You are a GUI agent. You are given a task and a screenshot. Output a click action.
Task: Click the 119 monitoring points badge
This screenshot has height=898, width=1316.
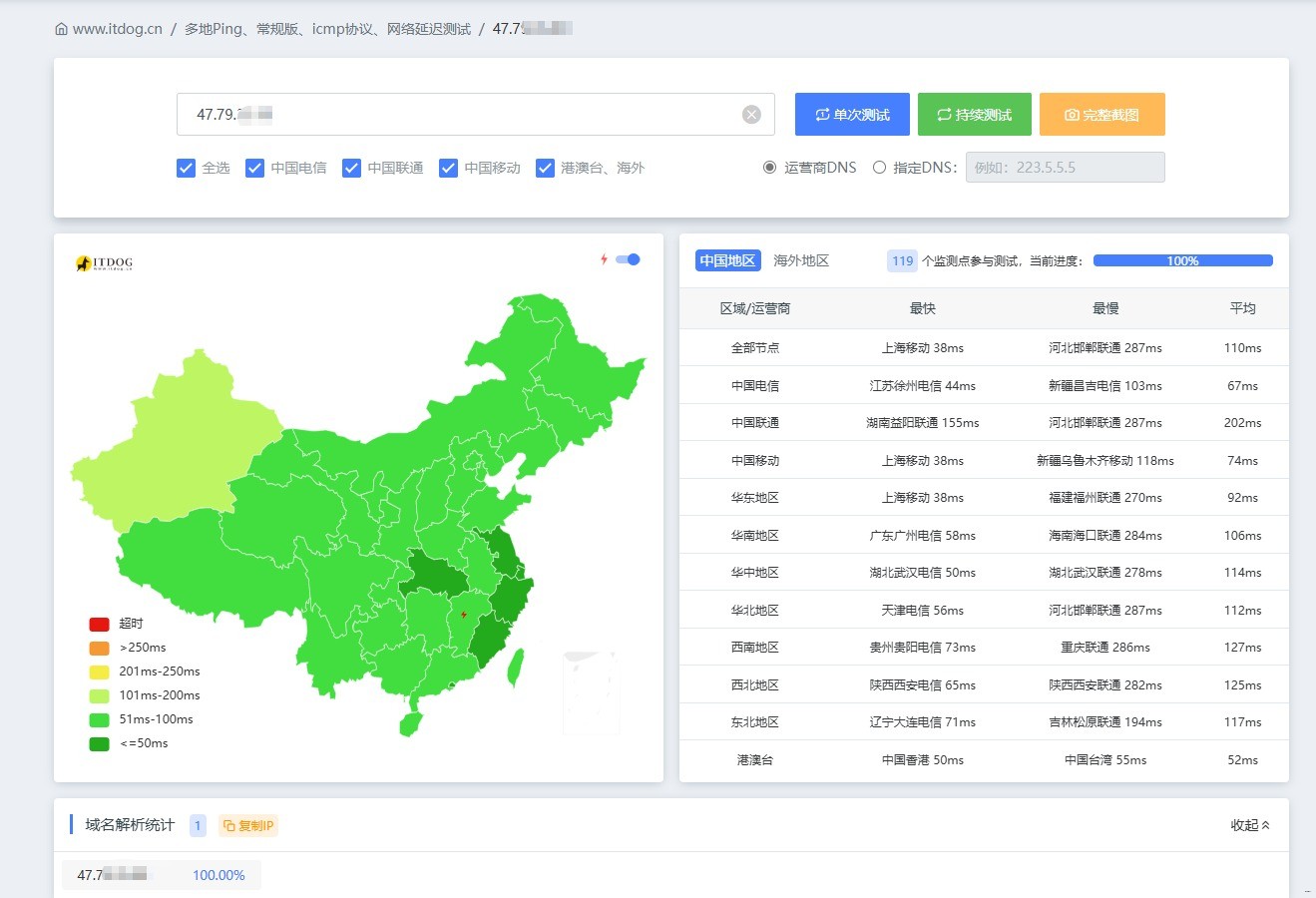tap(902, 260)
